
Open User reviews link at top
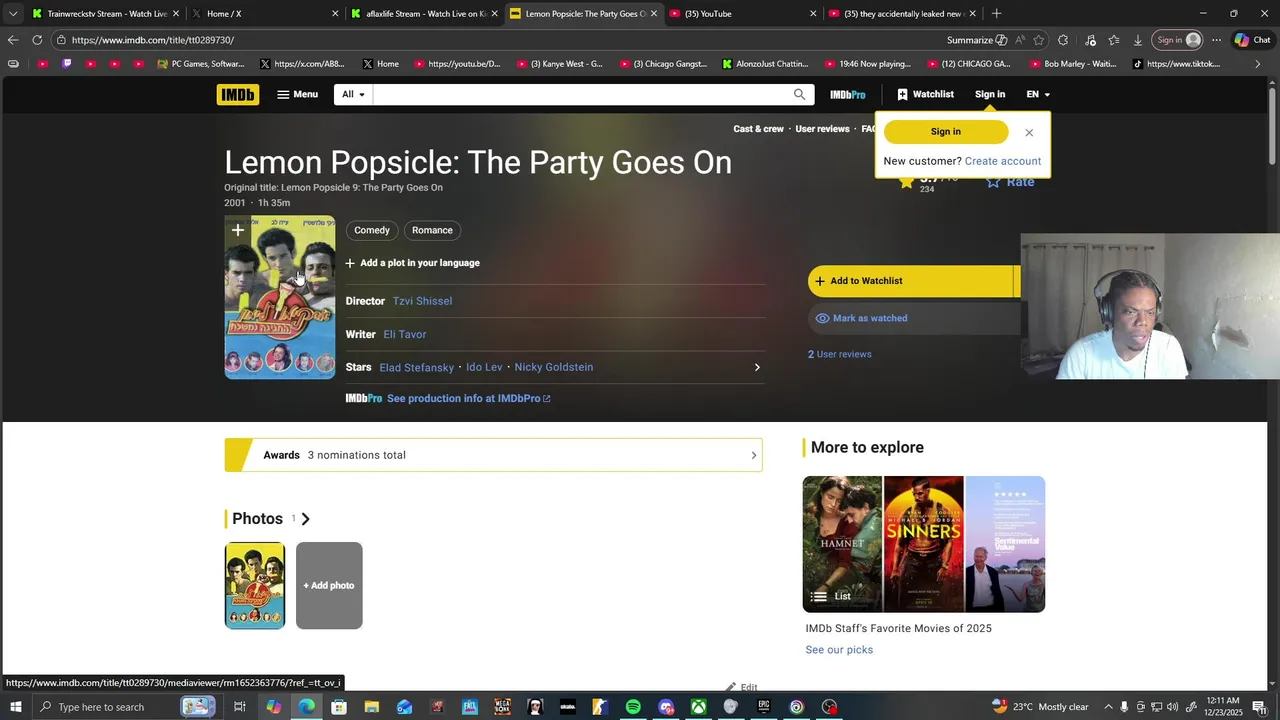pyautogui.click(x=822, y=129)
